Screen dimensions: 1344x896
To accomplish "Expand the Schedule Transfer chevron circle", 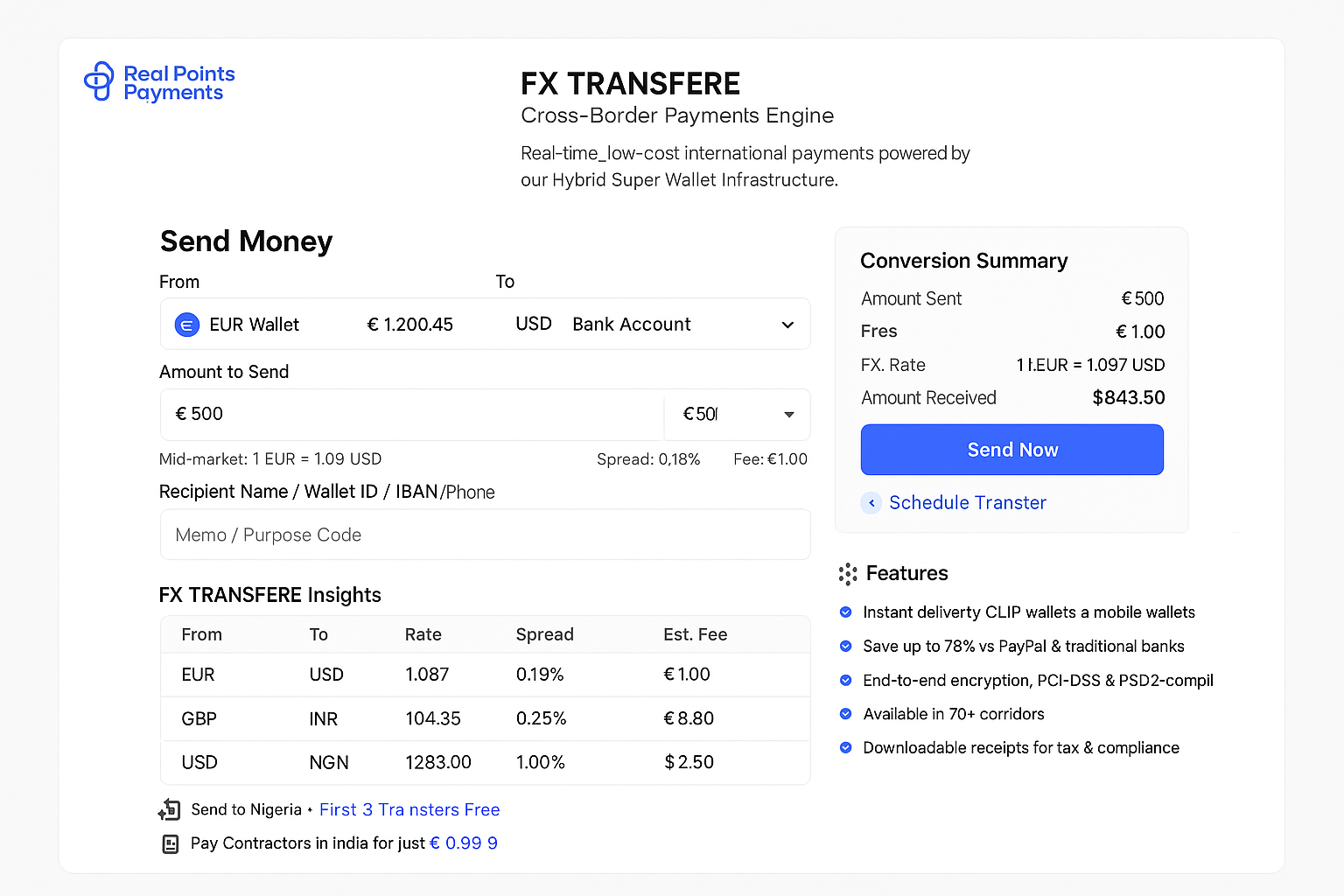I will [x=871, y=503].
